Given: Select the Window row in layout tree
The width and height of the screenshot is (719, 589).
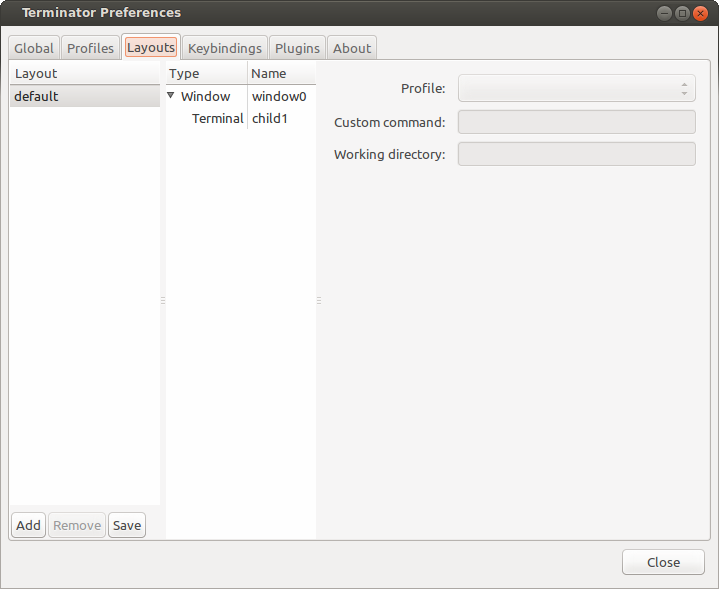Looking at the screenshot, I should pyautogui.click(x=241, y=96).
